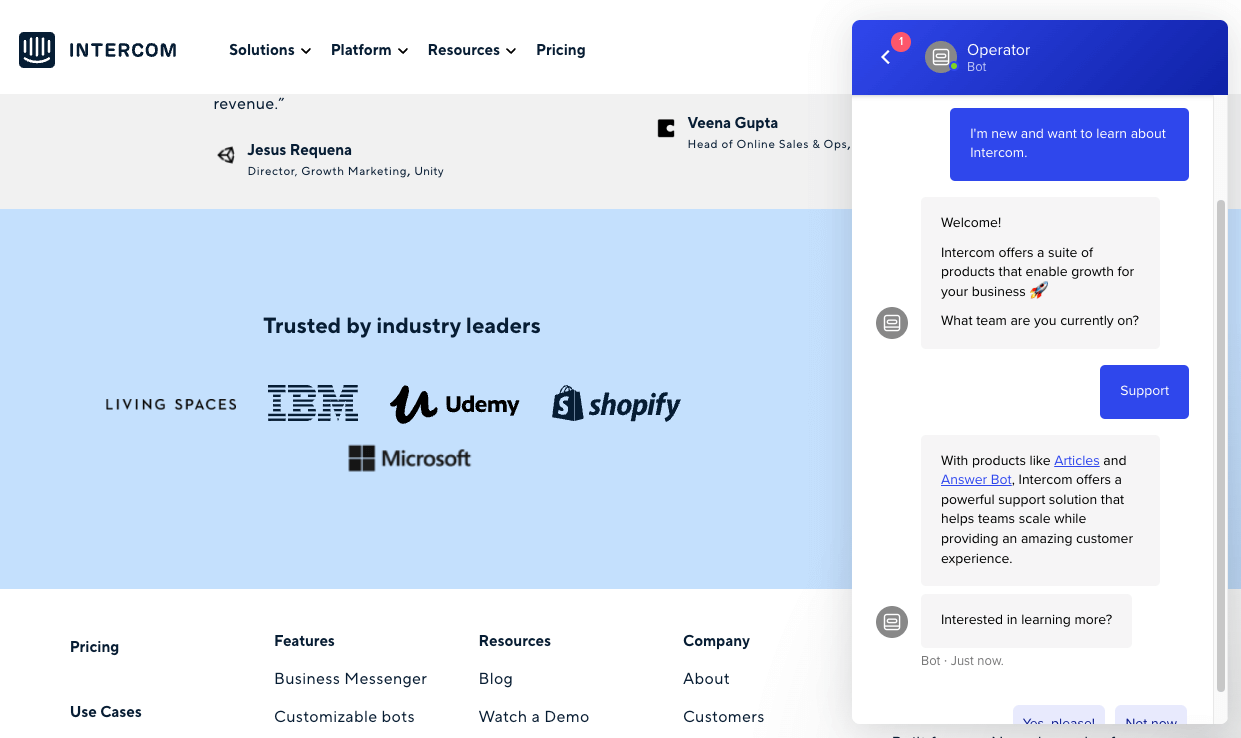
Task: Open Business Messenger footer link
Action: (x=351, y=679)
